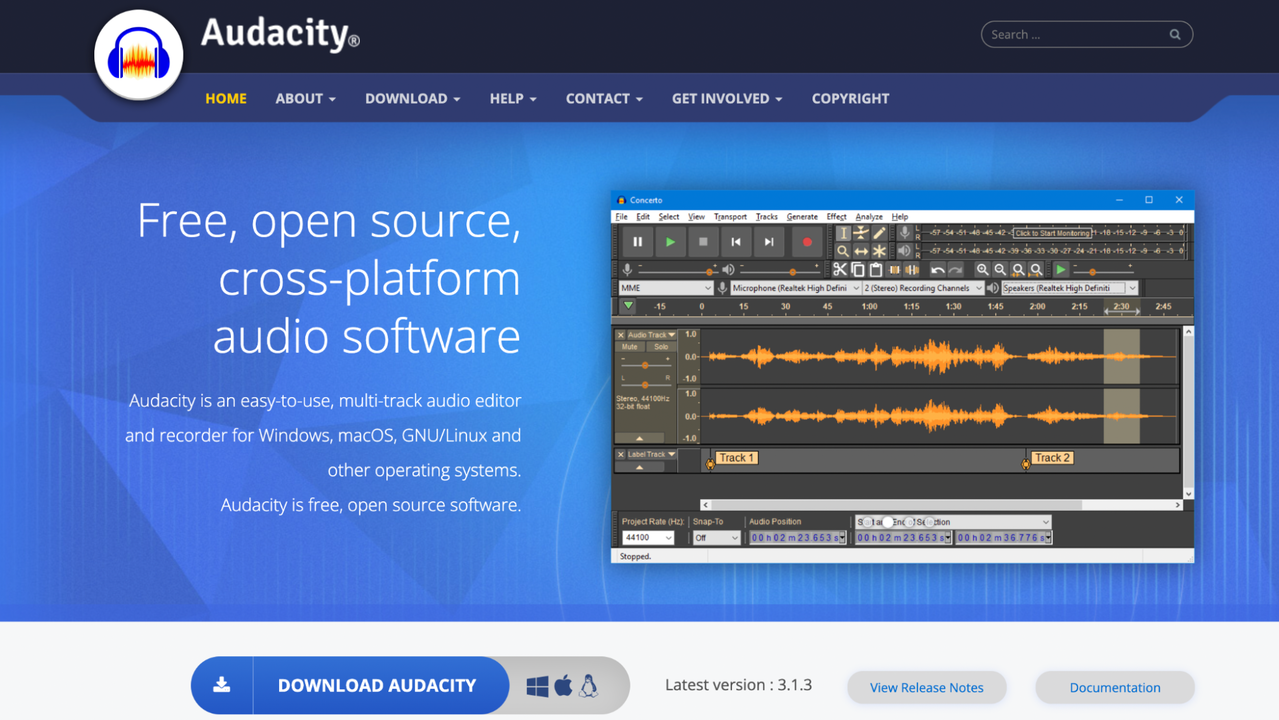
Task: Click the Skip to End button
Action: click(768, 242)
